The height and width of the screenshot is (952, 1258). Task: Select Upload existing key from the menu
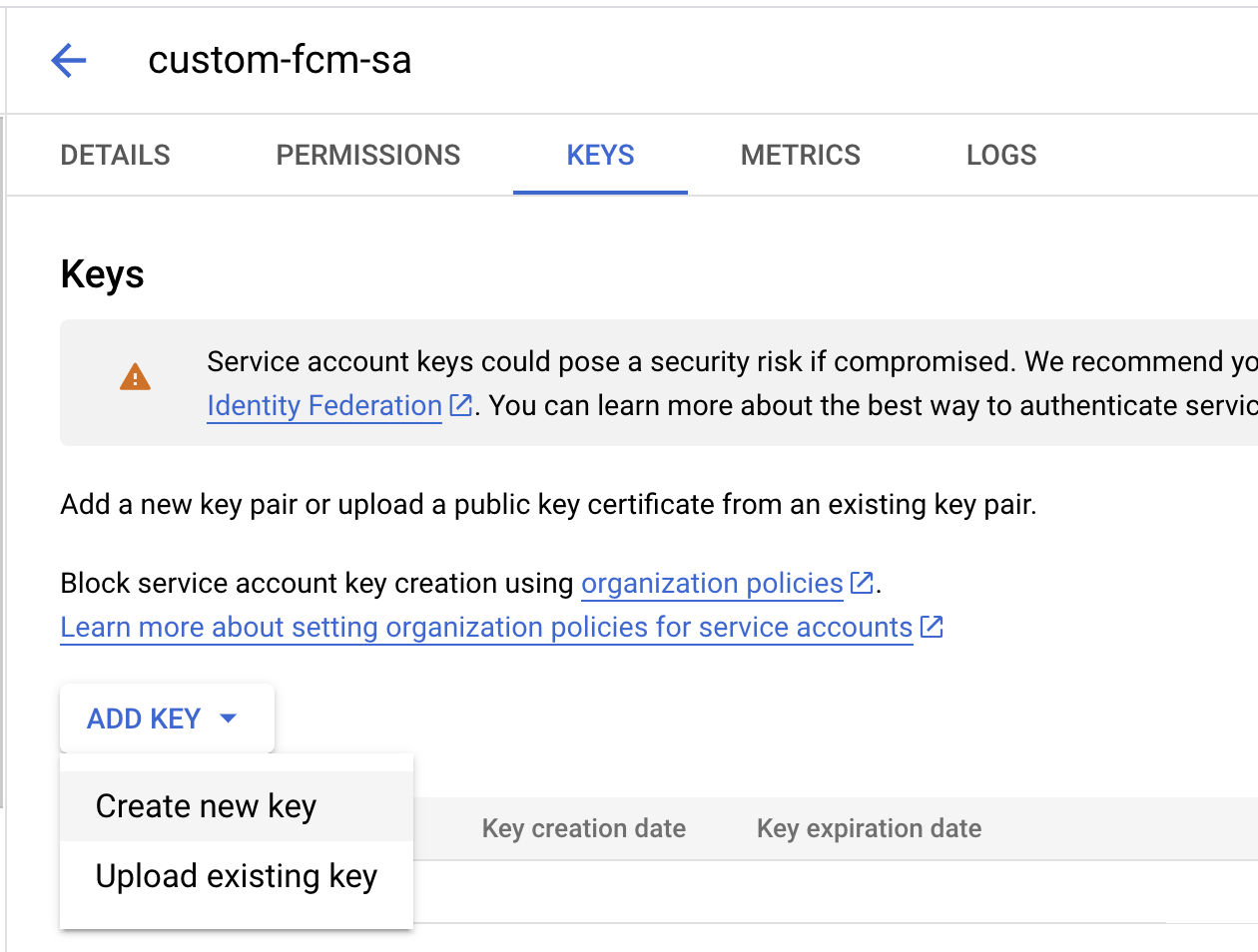pyautogui.click(x=235, y=875)
